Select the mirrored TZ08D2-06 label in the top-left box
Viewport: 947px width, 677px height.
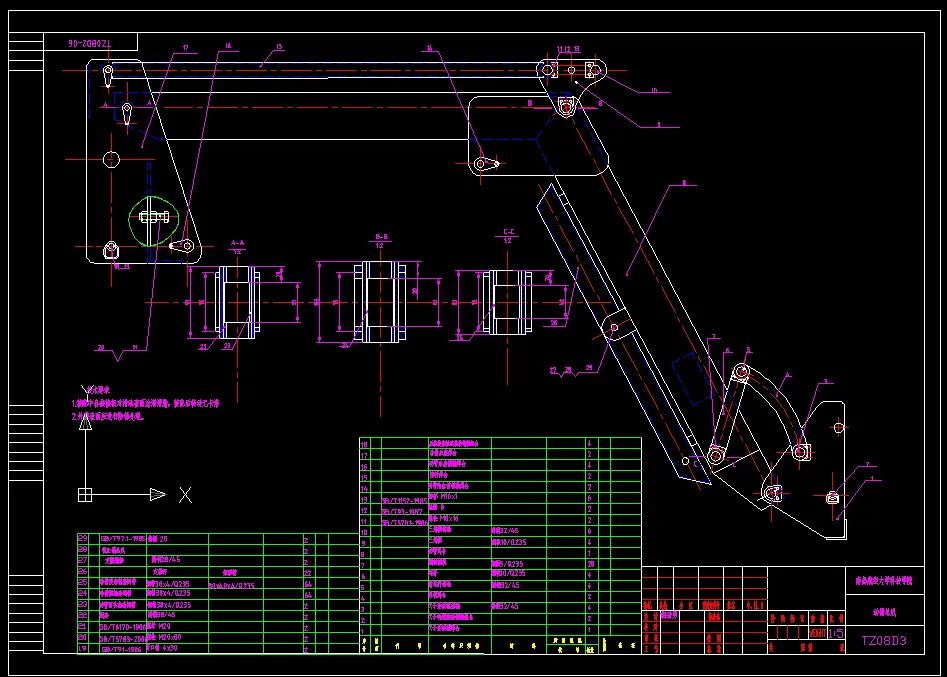[89, 43]
